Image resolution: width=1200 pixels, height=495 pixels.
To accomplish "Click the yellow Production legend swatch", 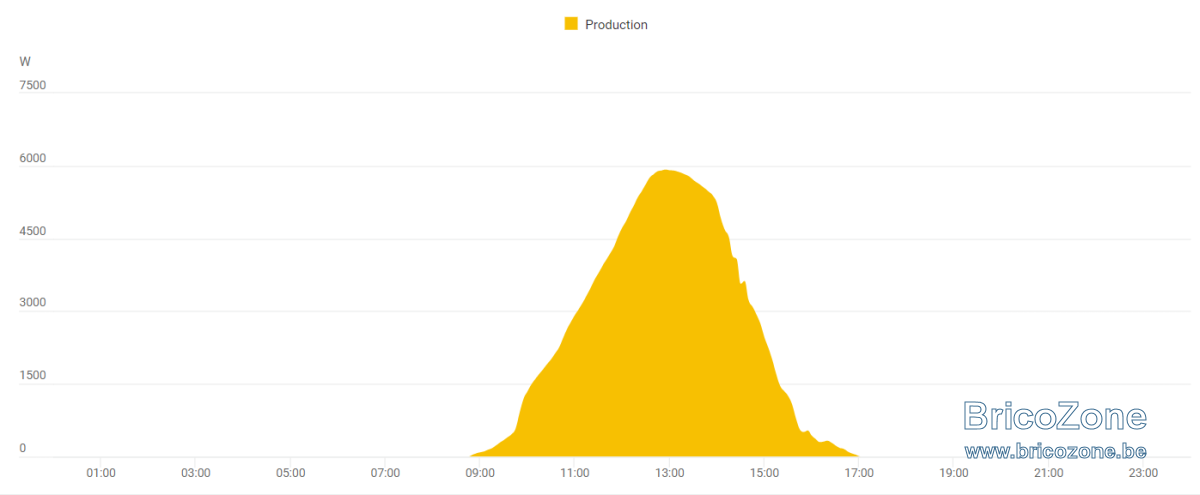I will tap(571, 24).
